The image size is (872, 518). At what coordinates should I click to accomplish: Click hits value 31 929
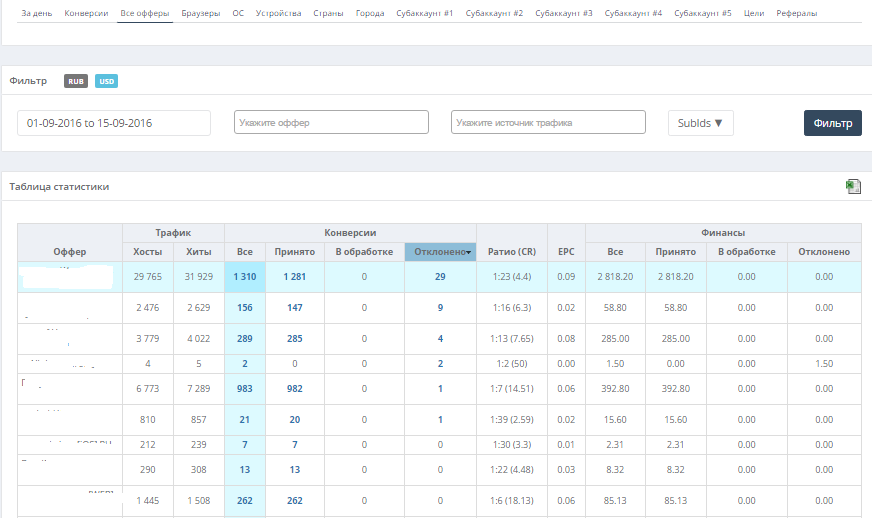pyautogui.click(x=199, y=277)
